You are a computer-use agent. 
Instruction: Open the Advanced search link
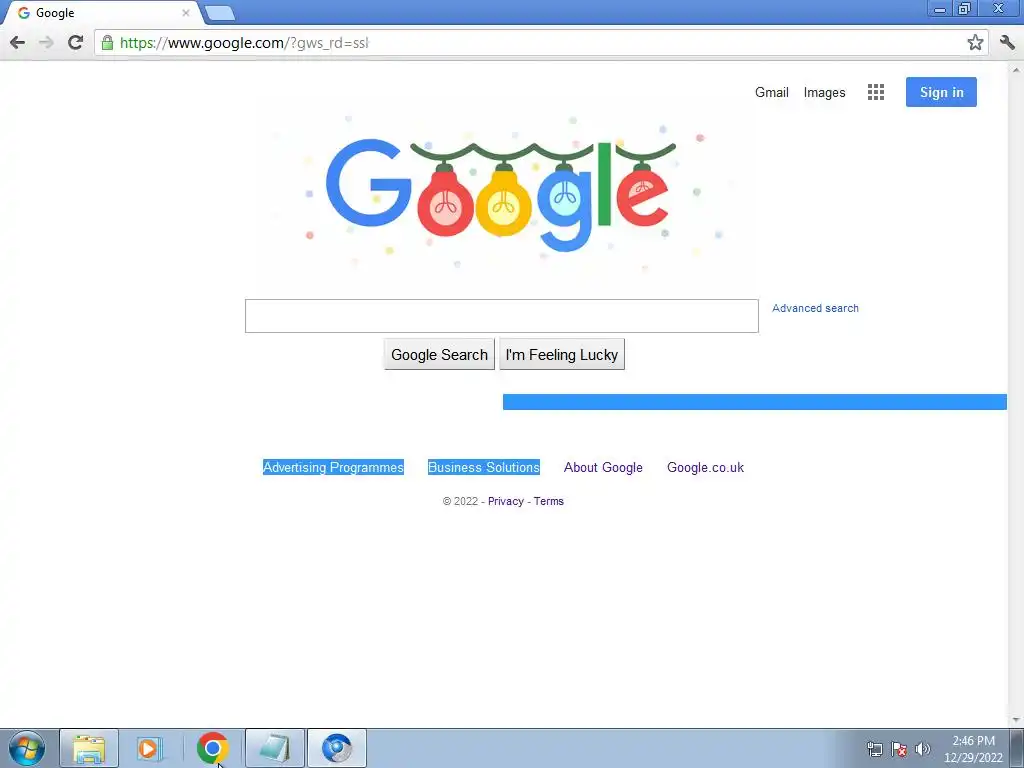(815, 308)
